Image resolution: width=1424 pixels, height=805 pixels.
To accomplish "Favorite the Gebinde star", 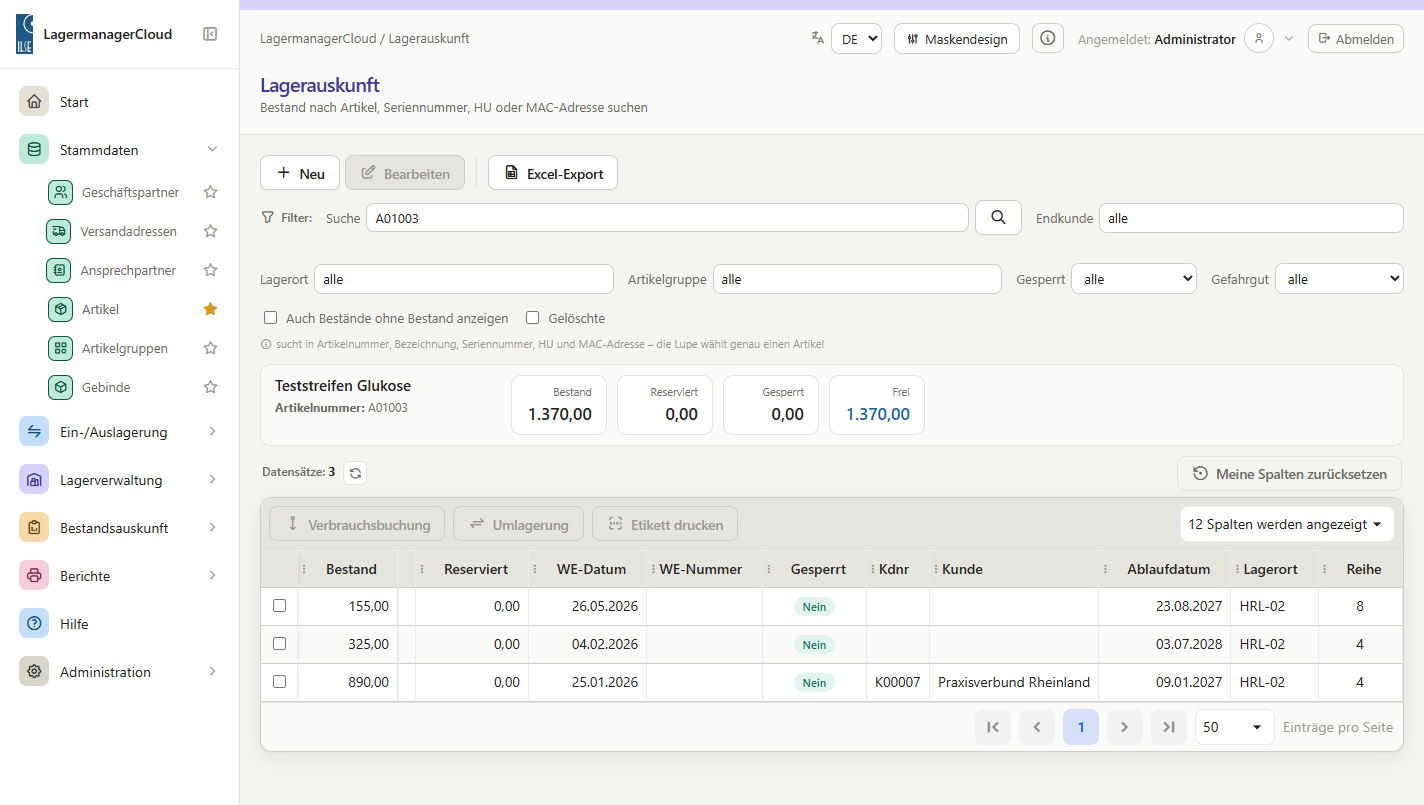I will coord(210,387).
